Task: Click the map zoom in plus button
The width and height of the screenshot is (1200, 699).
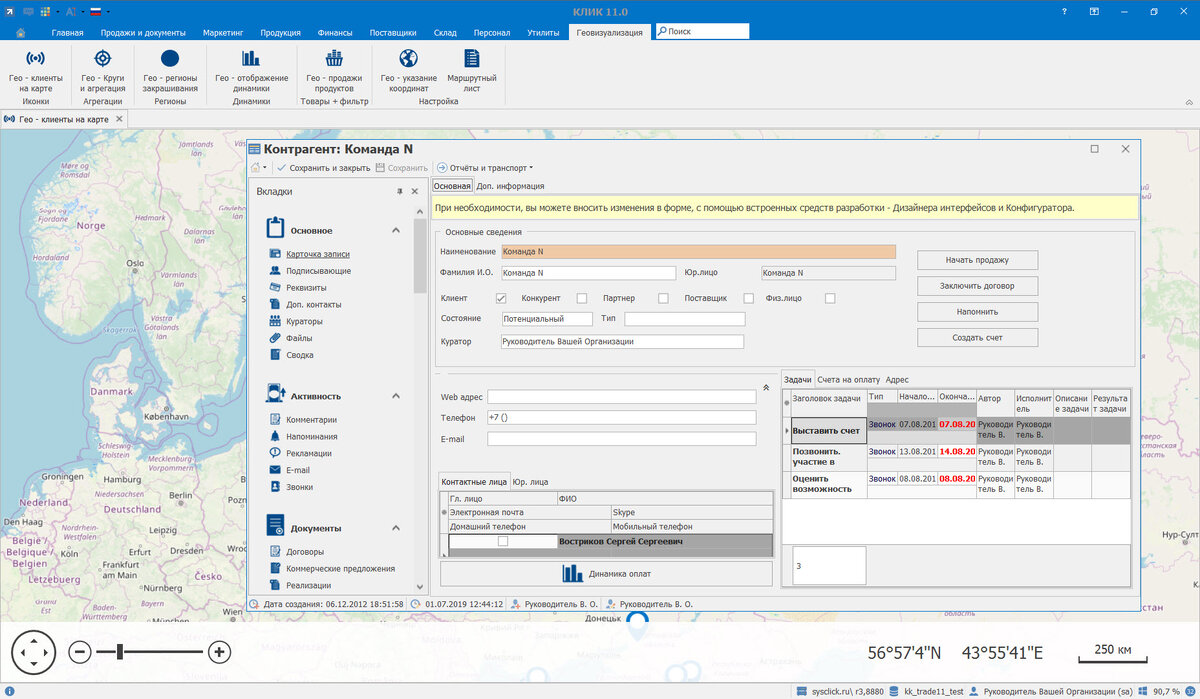Action: pos(220,653)
